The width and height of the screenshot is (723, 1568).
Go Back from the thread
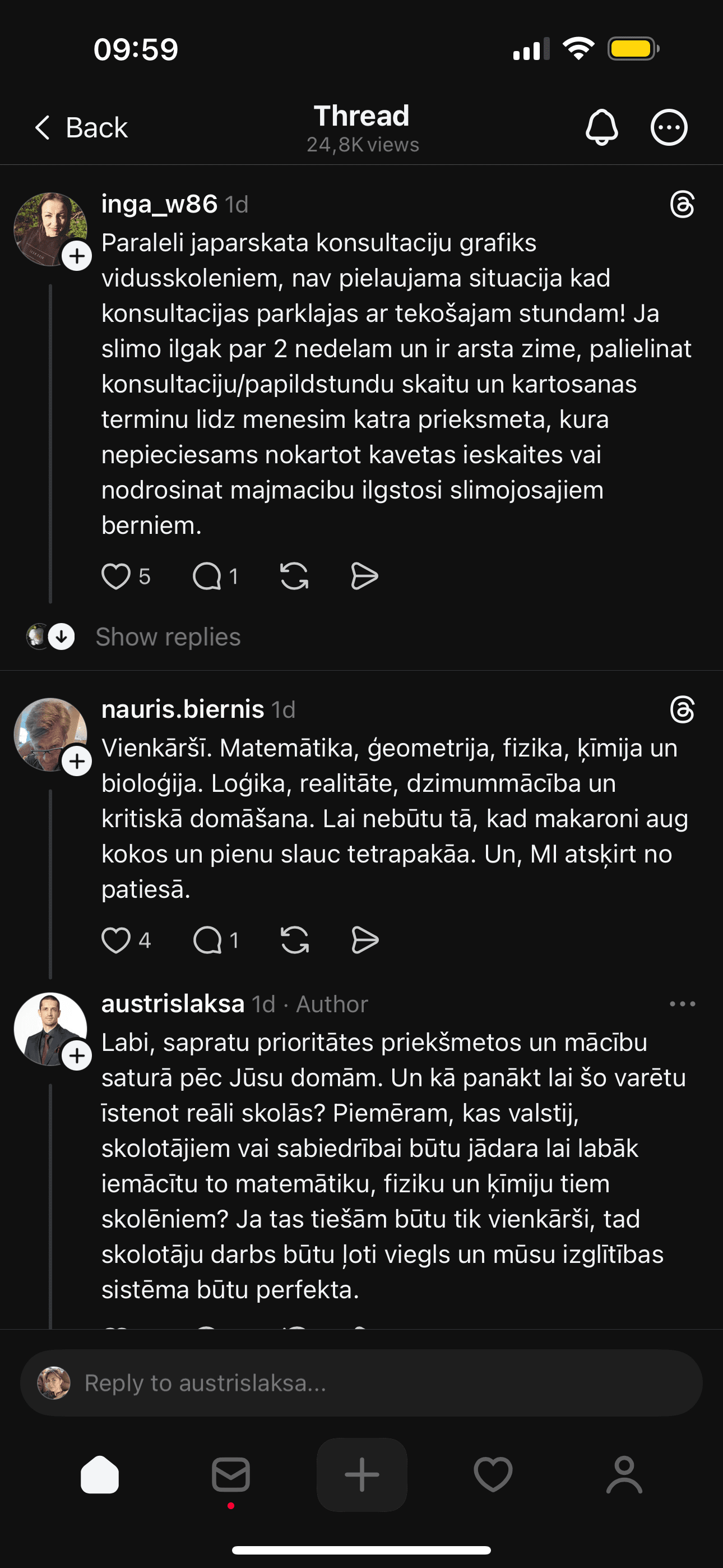[80, 128]
